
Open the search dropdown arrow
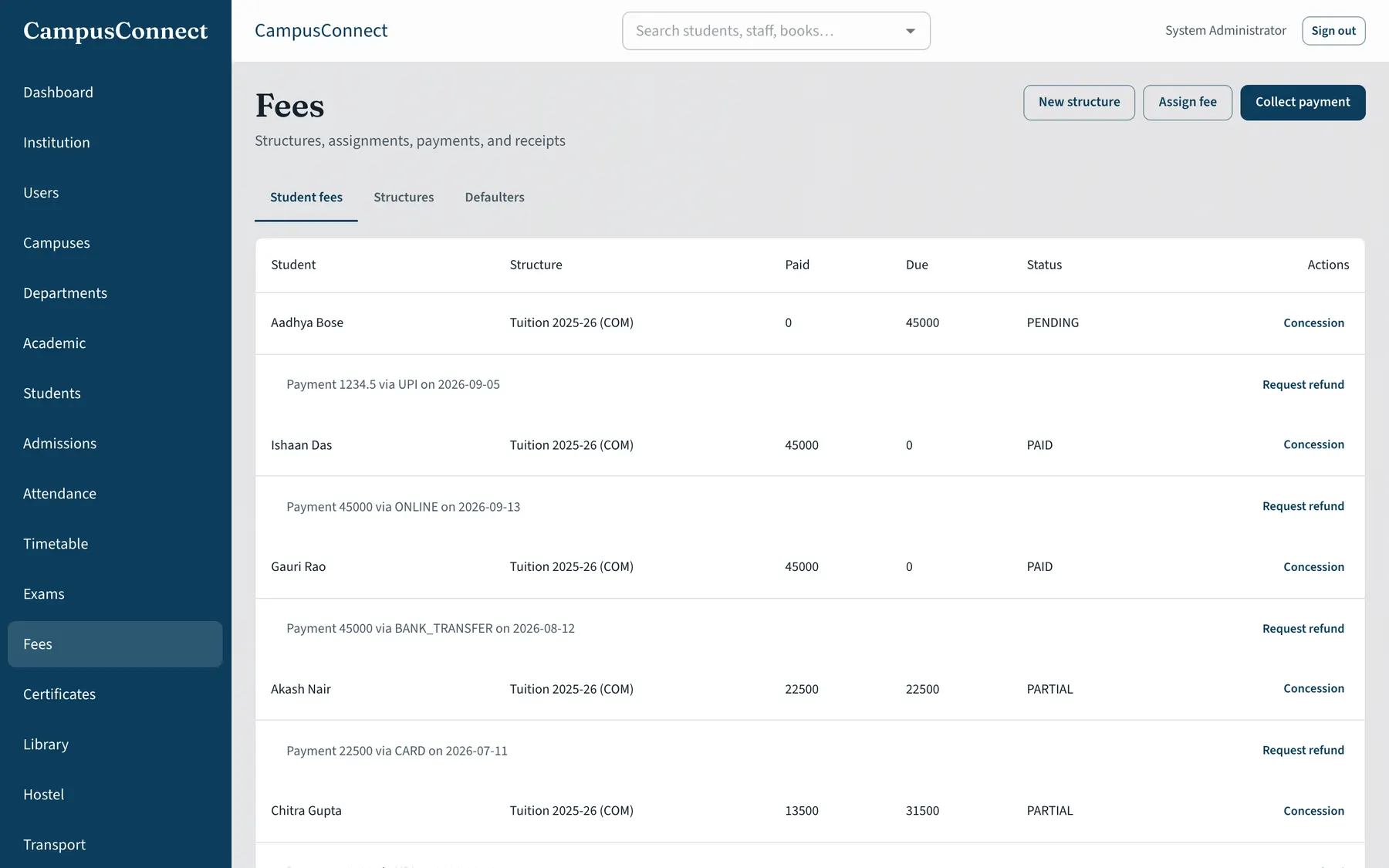[x=911, y=31]
